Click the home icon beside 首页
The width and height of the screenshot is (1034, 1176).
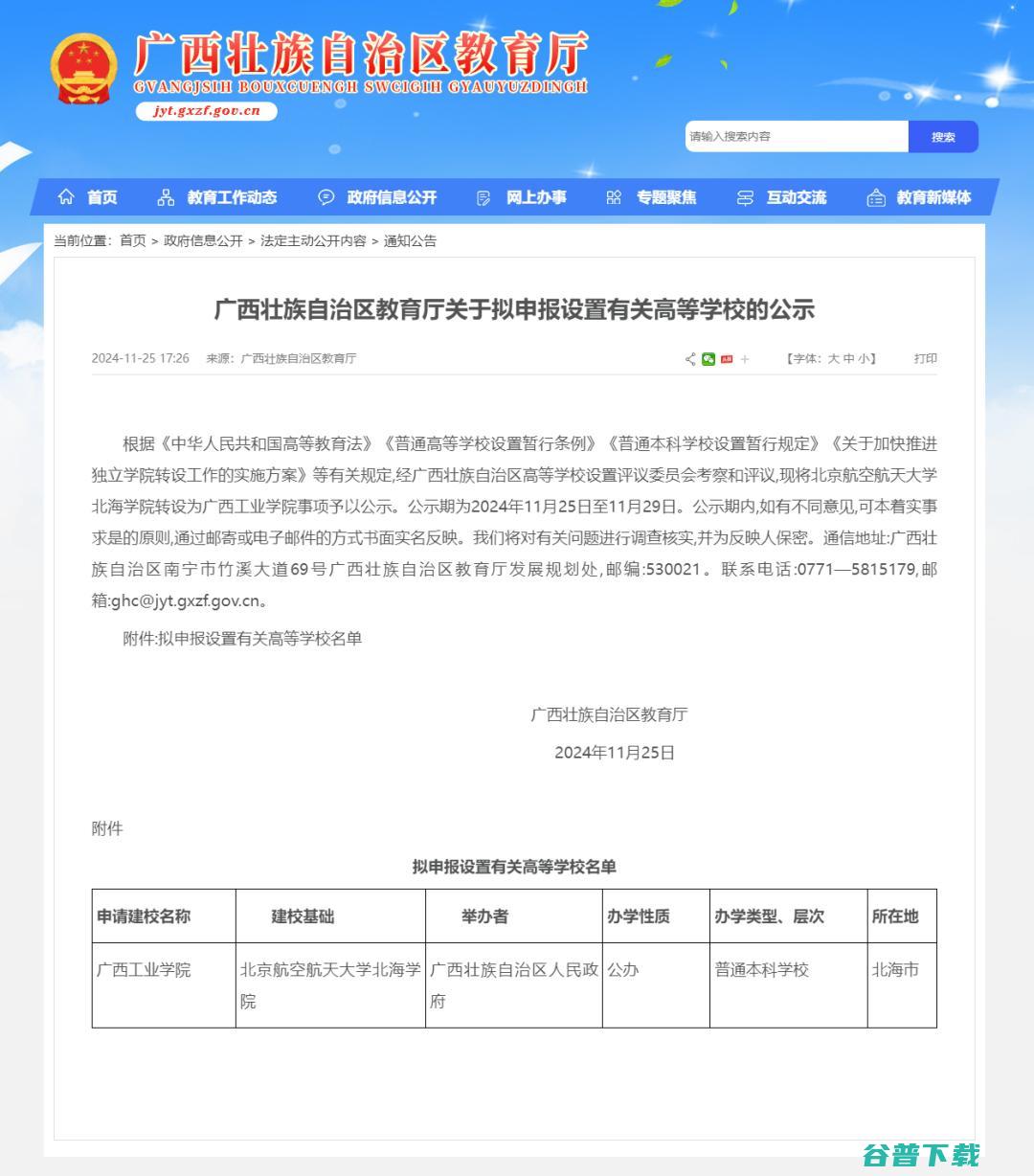tap(66, 197)
